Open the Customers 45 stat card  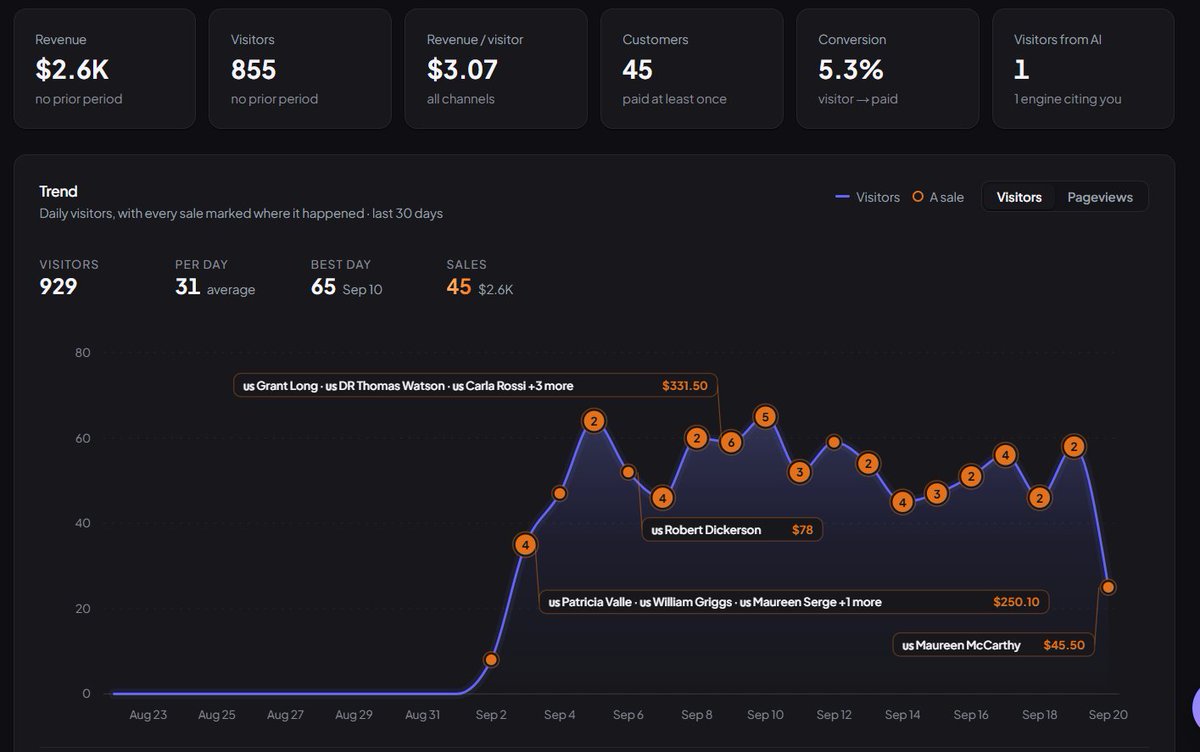pyautogui.click(x=692, y=69)
